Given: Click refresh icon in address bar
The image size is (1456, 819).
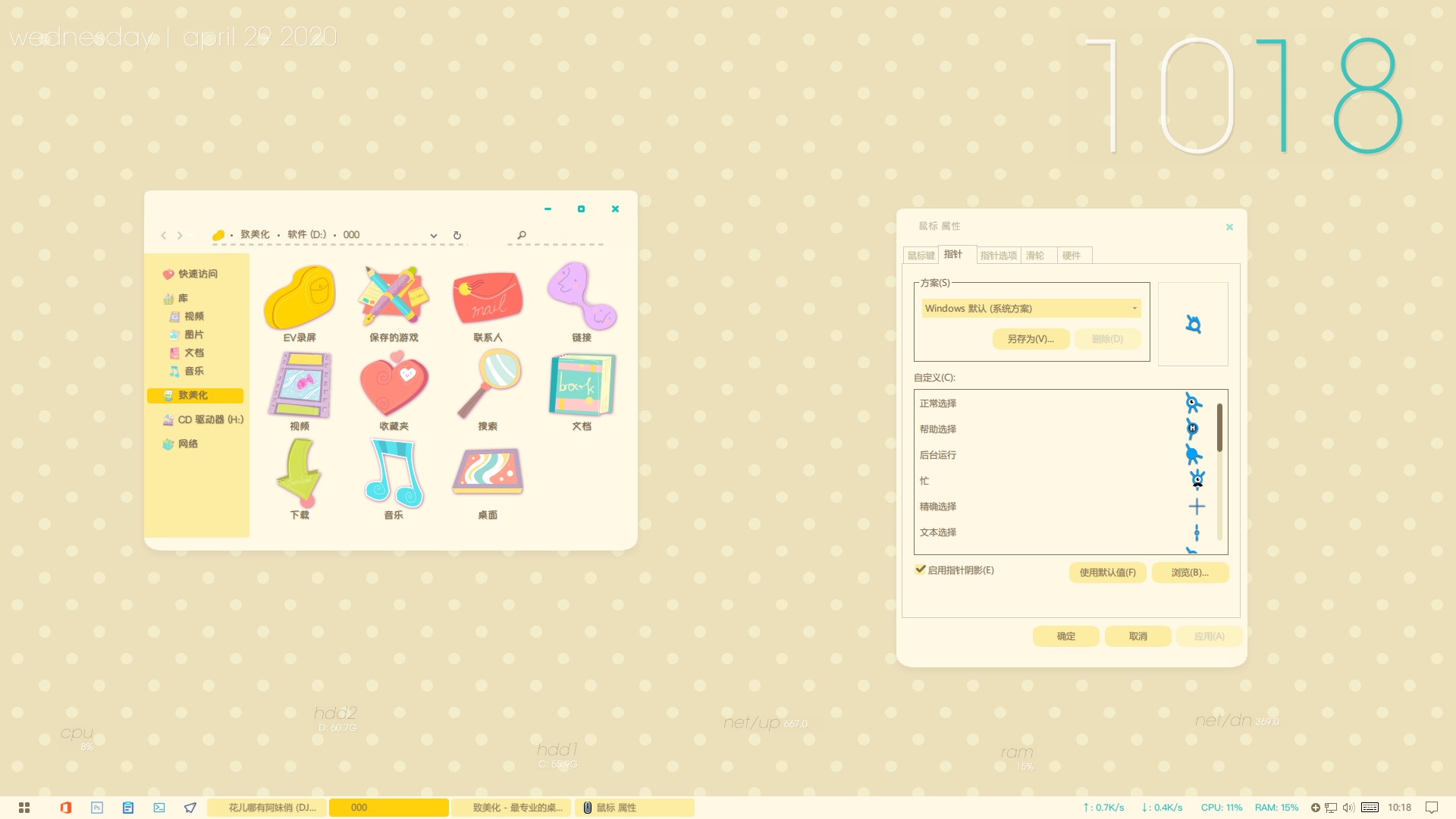Looking at the screenshot, I should (457, 235).
